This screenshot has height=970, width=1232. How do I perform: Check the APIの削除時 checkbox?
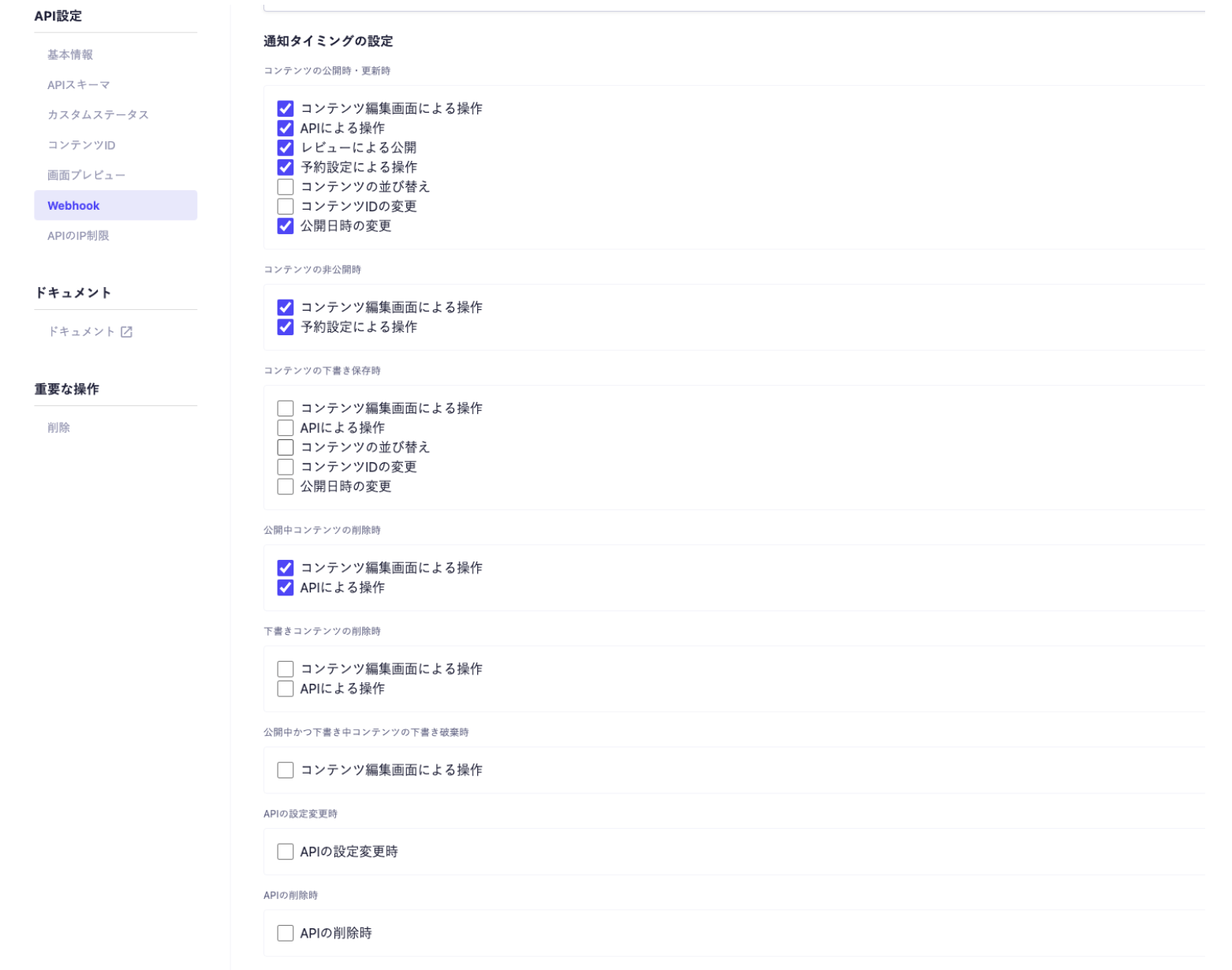coord(286,933)
